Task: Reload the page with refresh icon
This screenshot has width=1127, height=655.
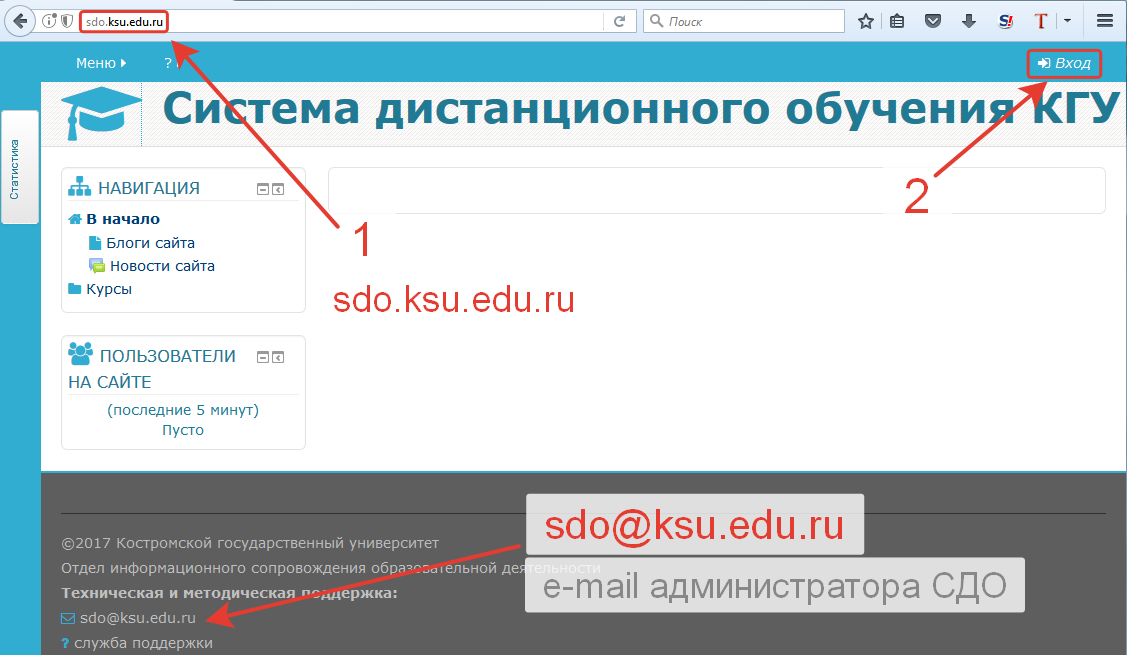Action: click(620, 22)
